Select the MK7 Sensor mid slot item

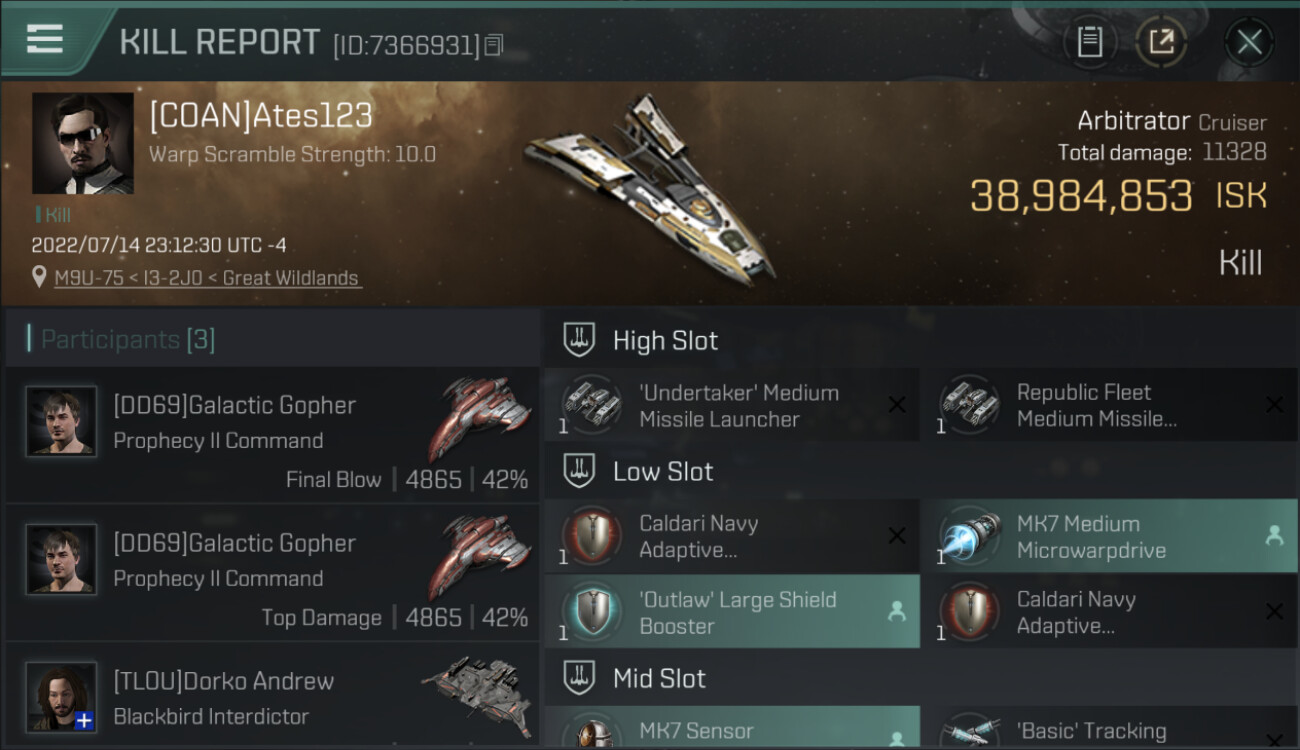(x=731, y=728)
